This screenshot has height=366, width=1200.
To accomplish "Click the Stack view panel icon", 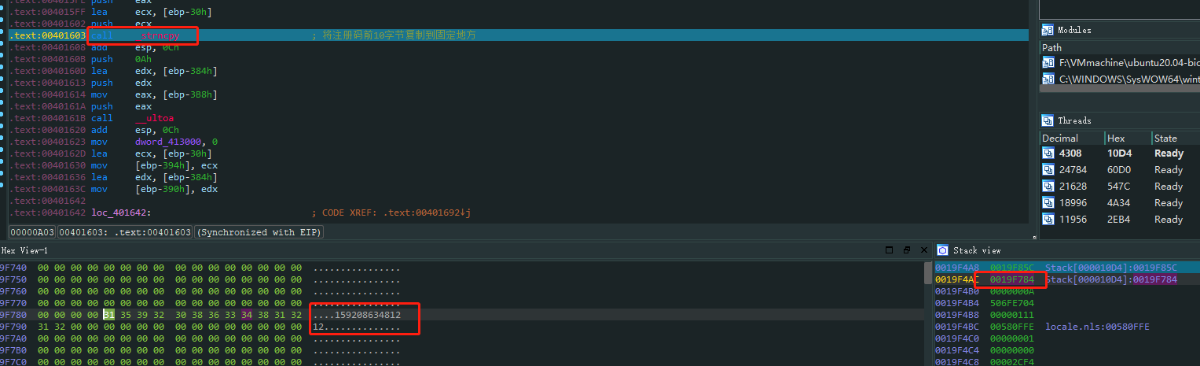I will coord(942,249).
